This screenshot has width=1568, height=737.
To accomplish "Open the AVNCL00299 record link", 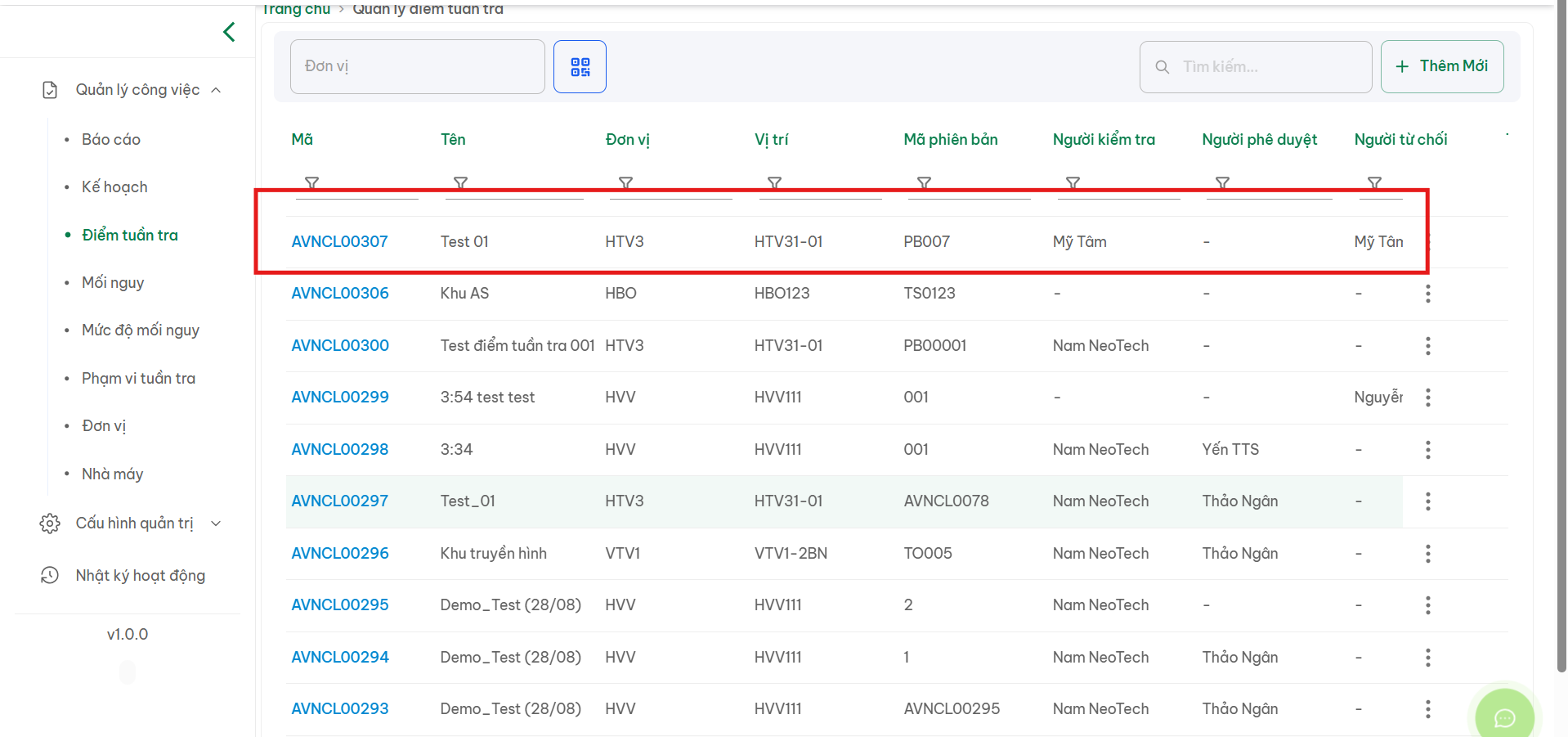I will point(340,398).
